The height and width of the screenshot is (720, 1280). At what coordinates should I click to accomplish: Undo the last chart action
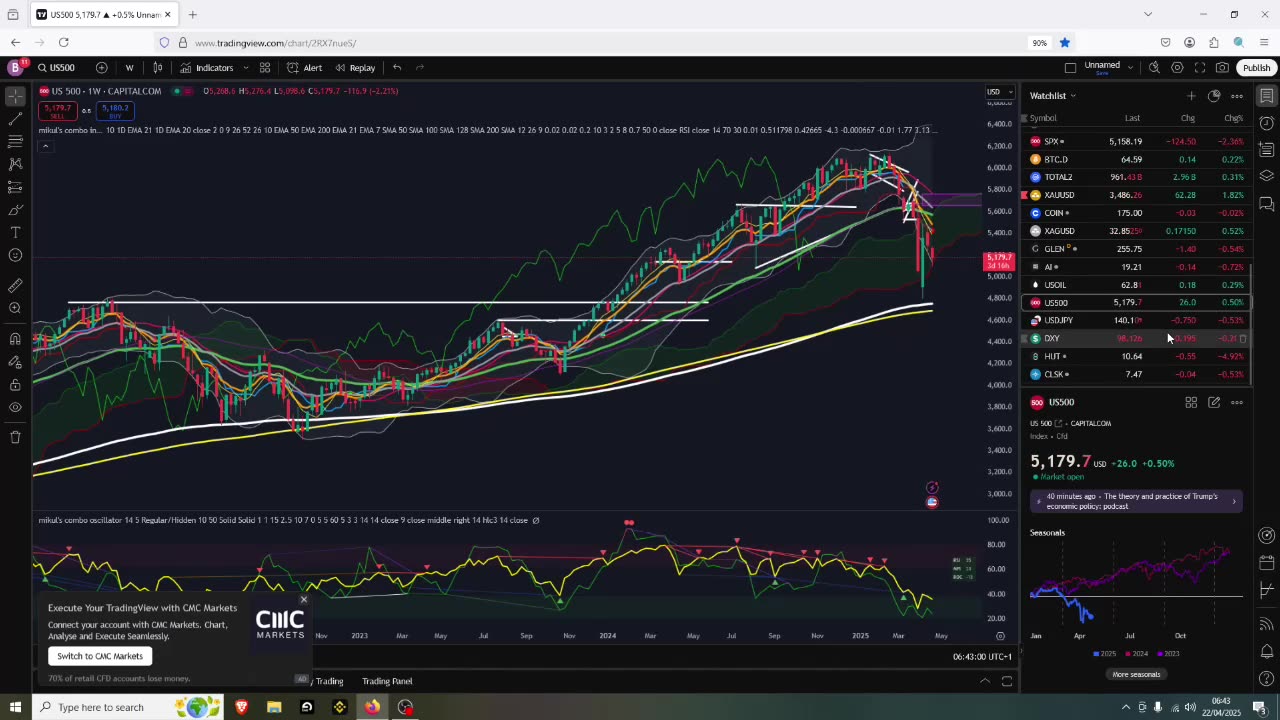click(397, 68)
